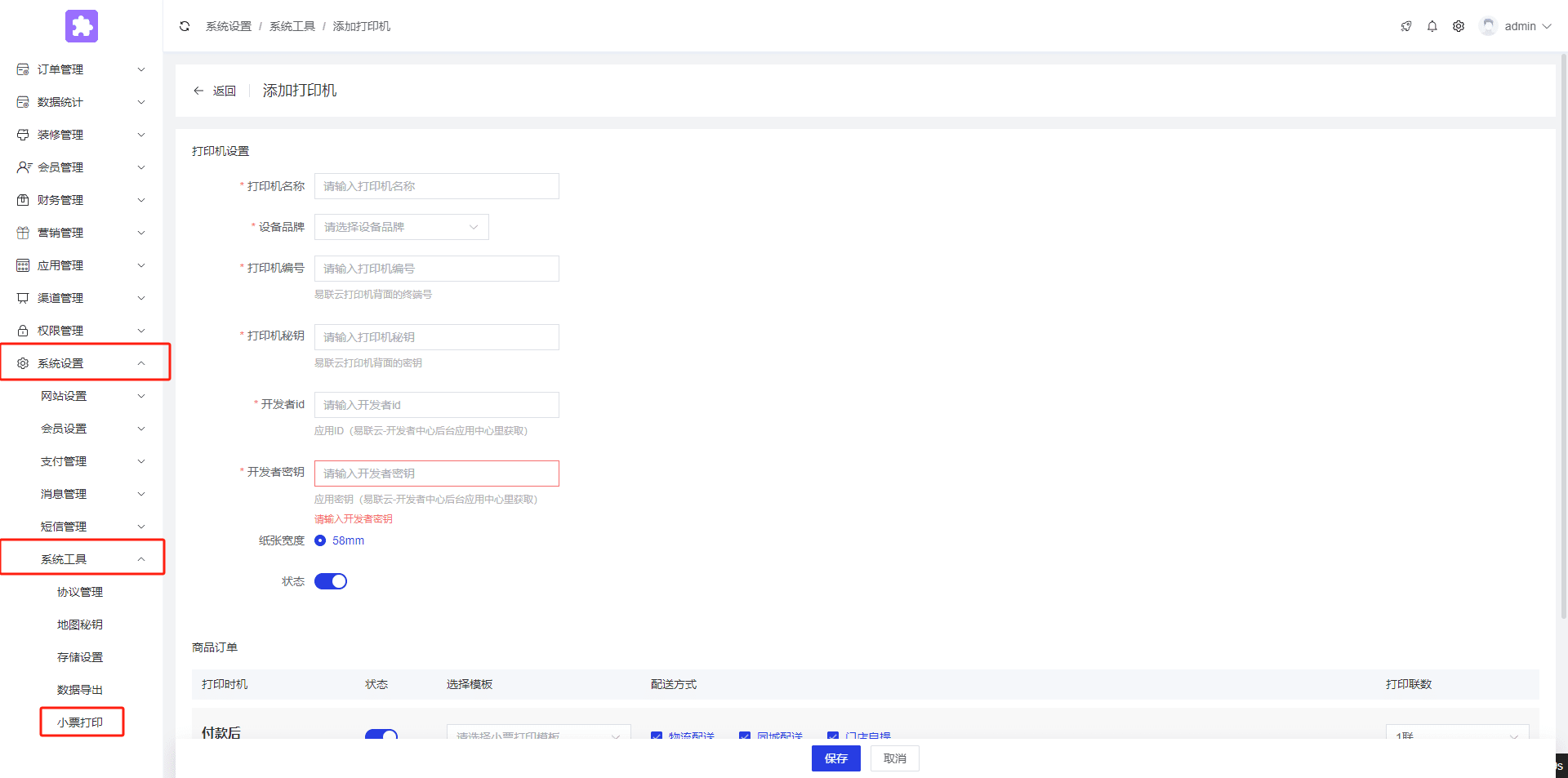This screenshot has height=778, width=1568.
Task: Click the back arrow icon next to 返回
Action: tap(198, 91)
